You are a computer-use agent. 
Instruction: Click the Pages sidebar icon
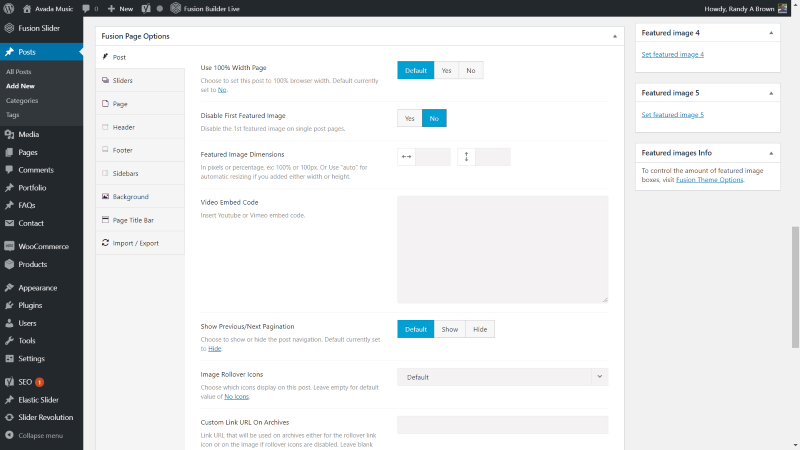tap(9, 152)
